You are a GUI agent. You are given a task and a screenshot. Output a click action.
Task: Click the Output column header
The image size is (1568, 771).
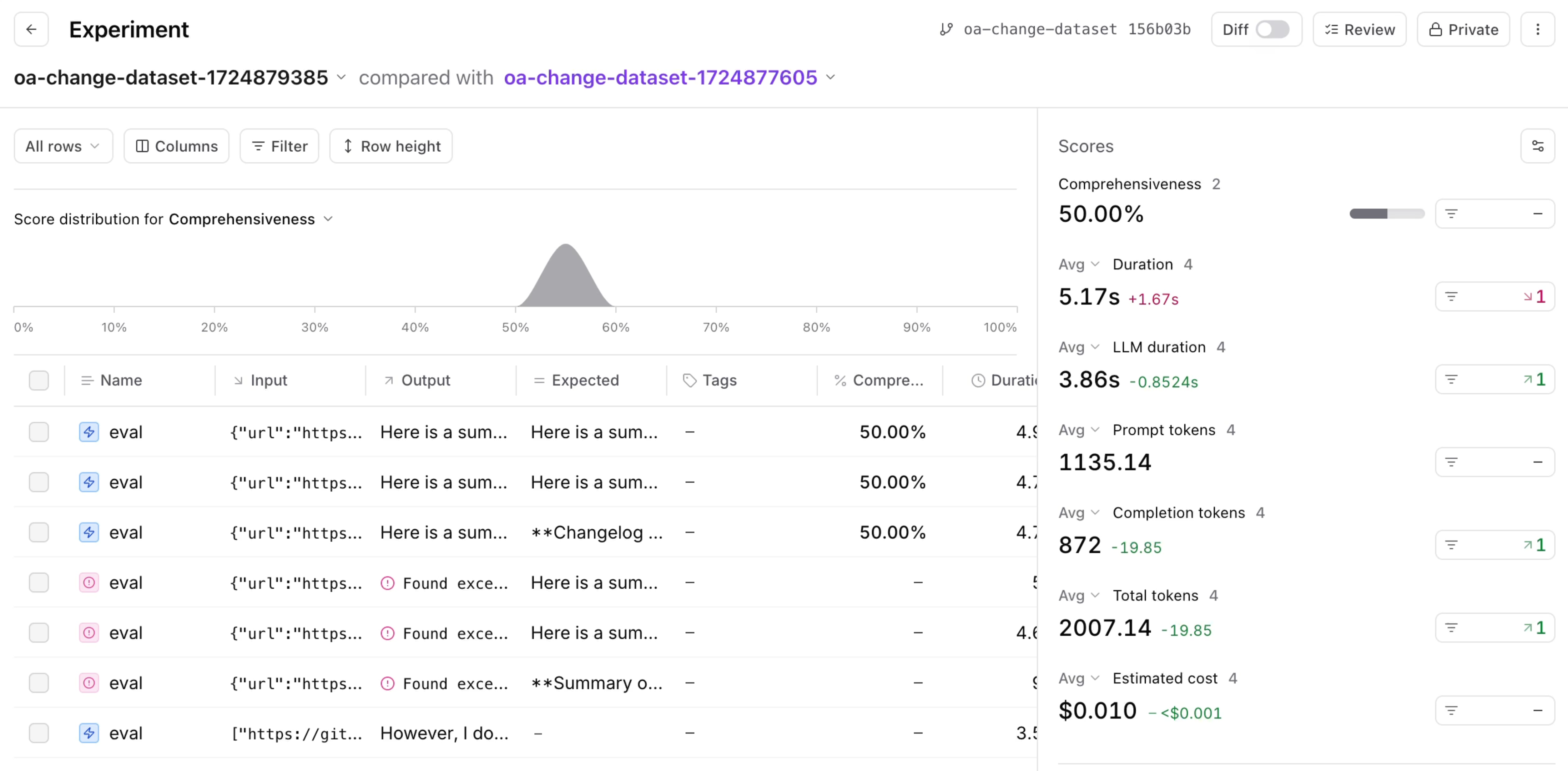425,381
